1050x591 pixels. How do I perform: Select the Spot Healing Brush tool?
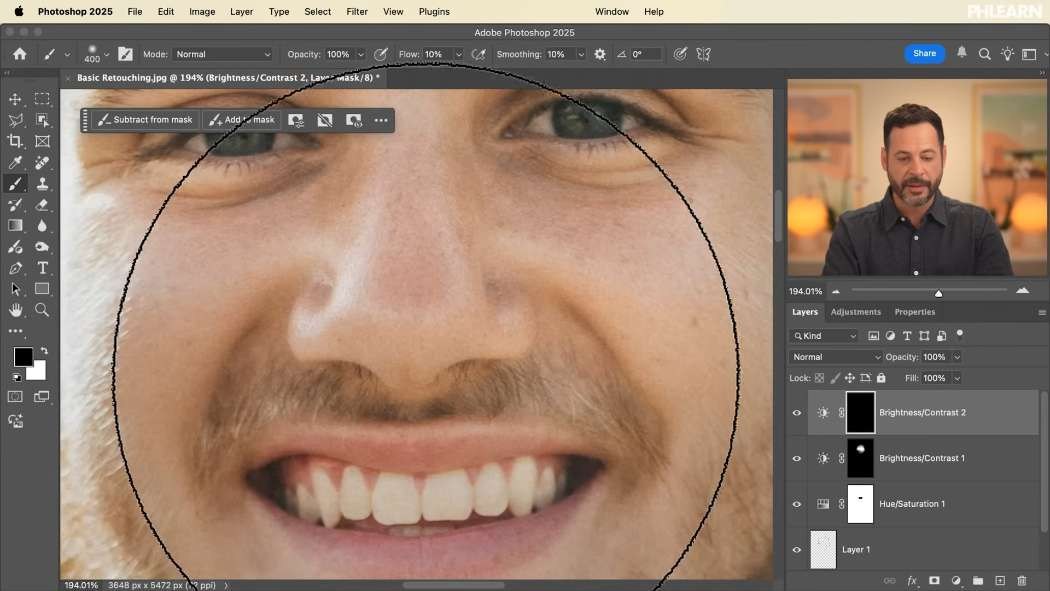coord(42,163)
